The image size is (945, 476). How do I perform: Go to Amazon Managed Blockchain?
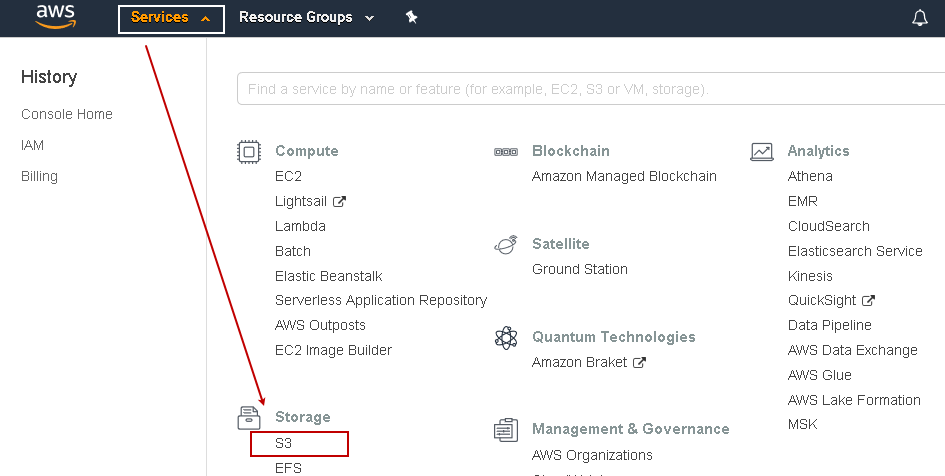point(624,176)
